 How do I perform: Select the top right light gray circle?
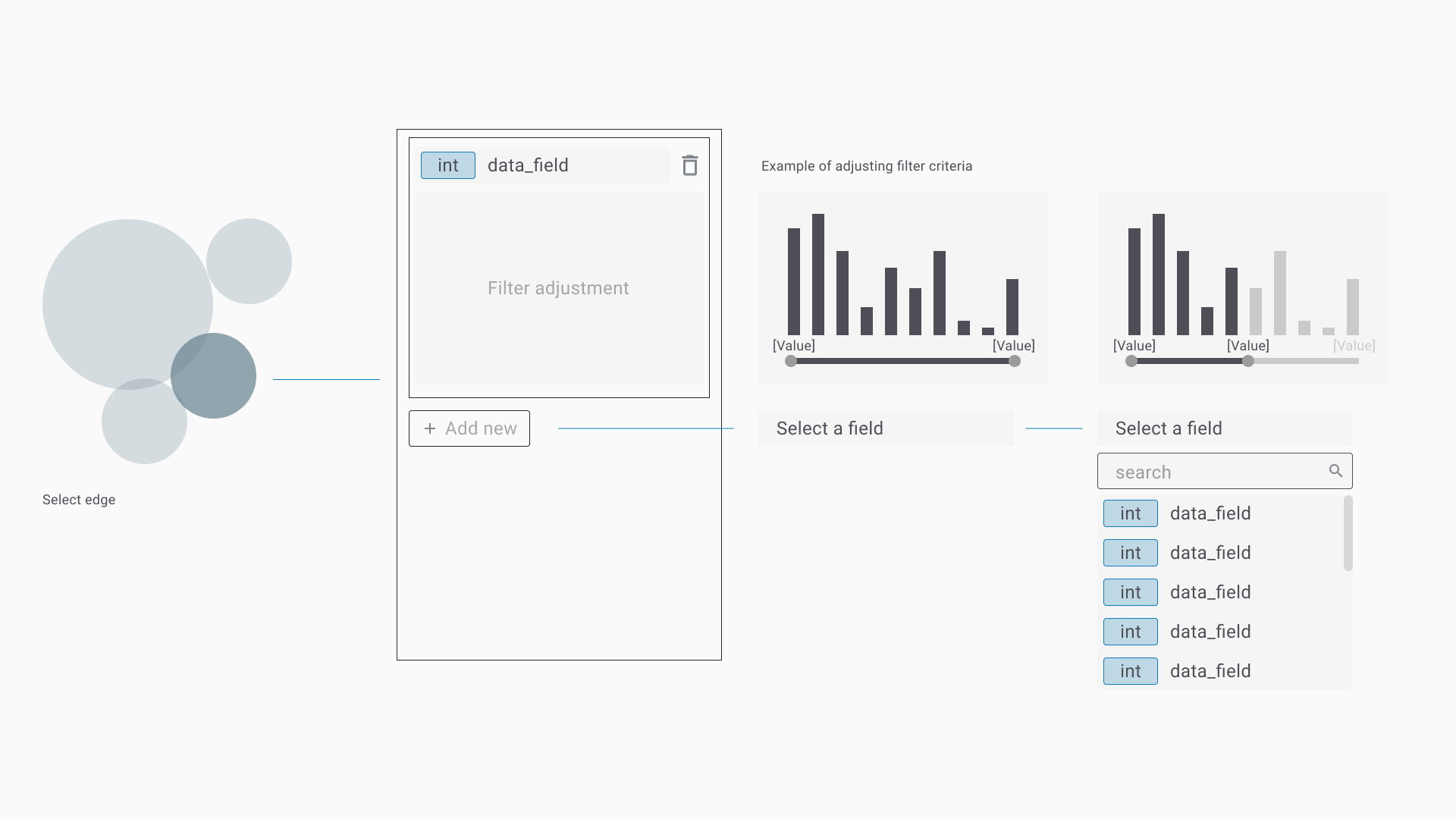coord(249,261)
